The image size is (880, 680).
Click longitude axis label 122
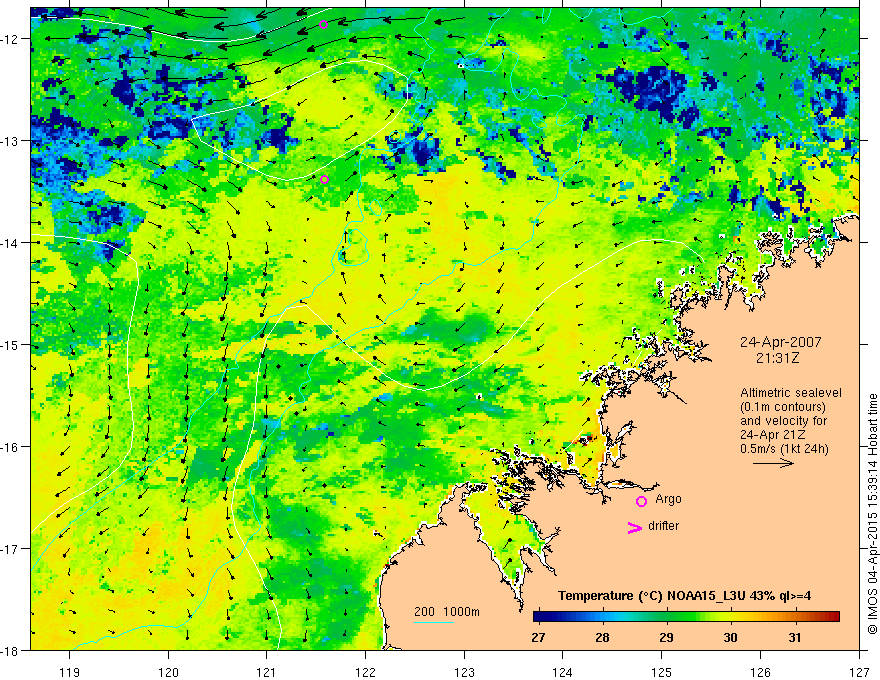point(365,672)
